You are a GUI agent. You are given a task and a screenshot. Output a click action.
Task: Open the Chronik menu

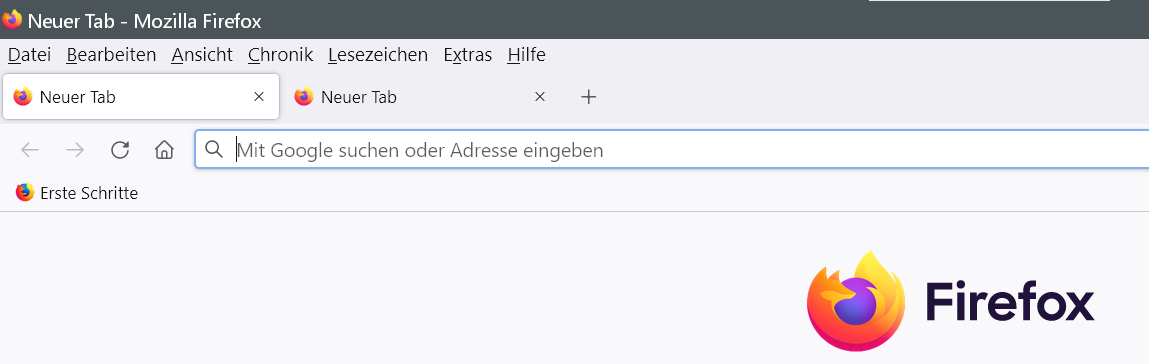click(281, 55)
